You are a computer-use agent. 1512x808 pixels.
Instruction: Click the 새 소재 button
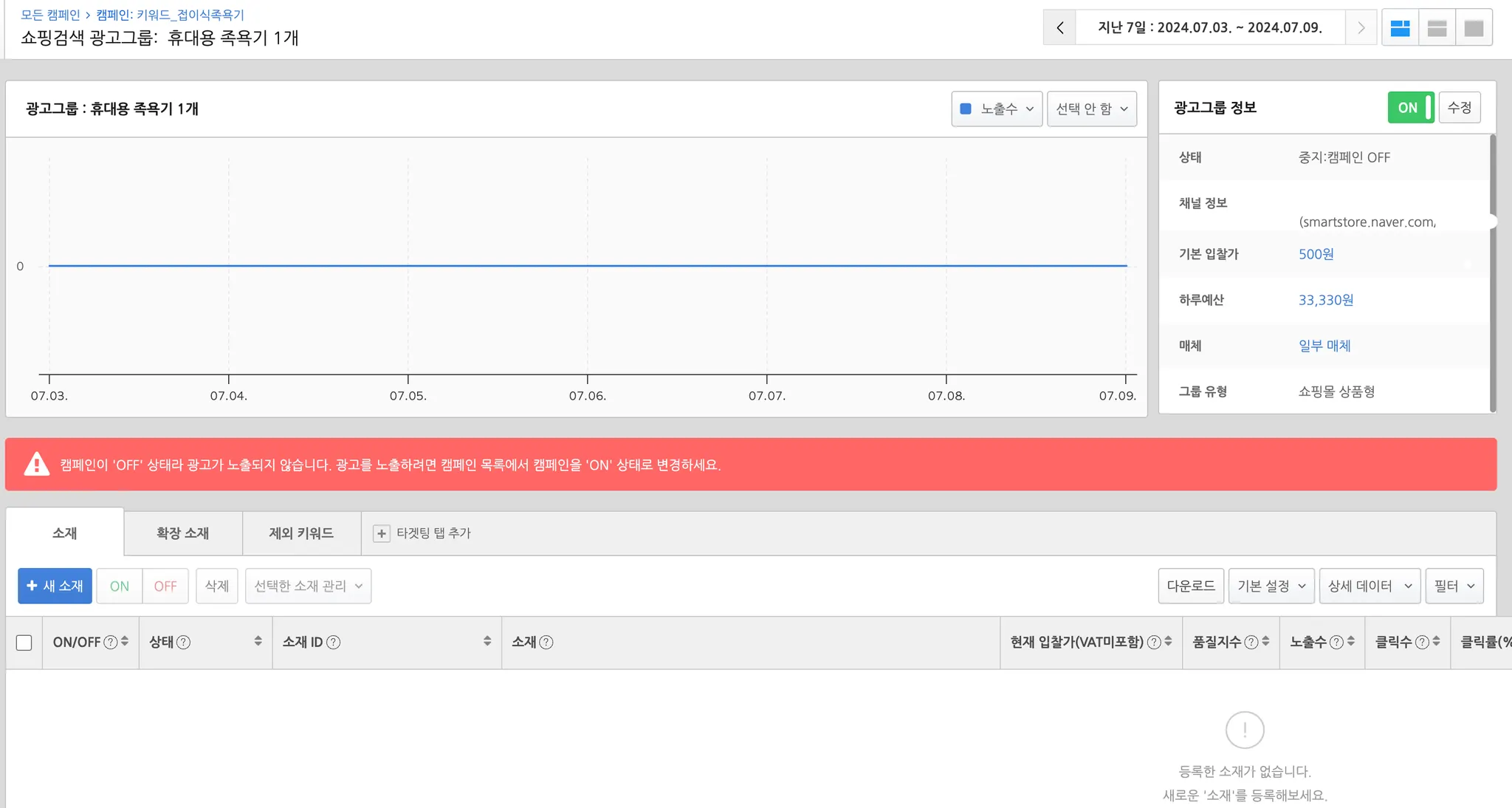(55, 586)
